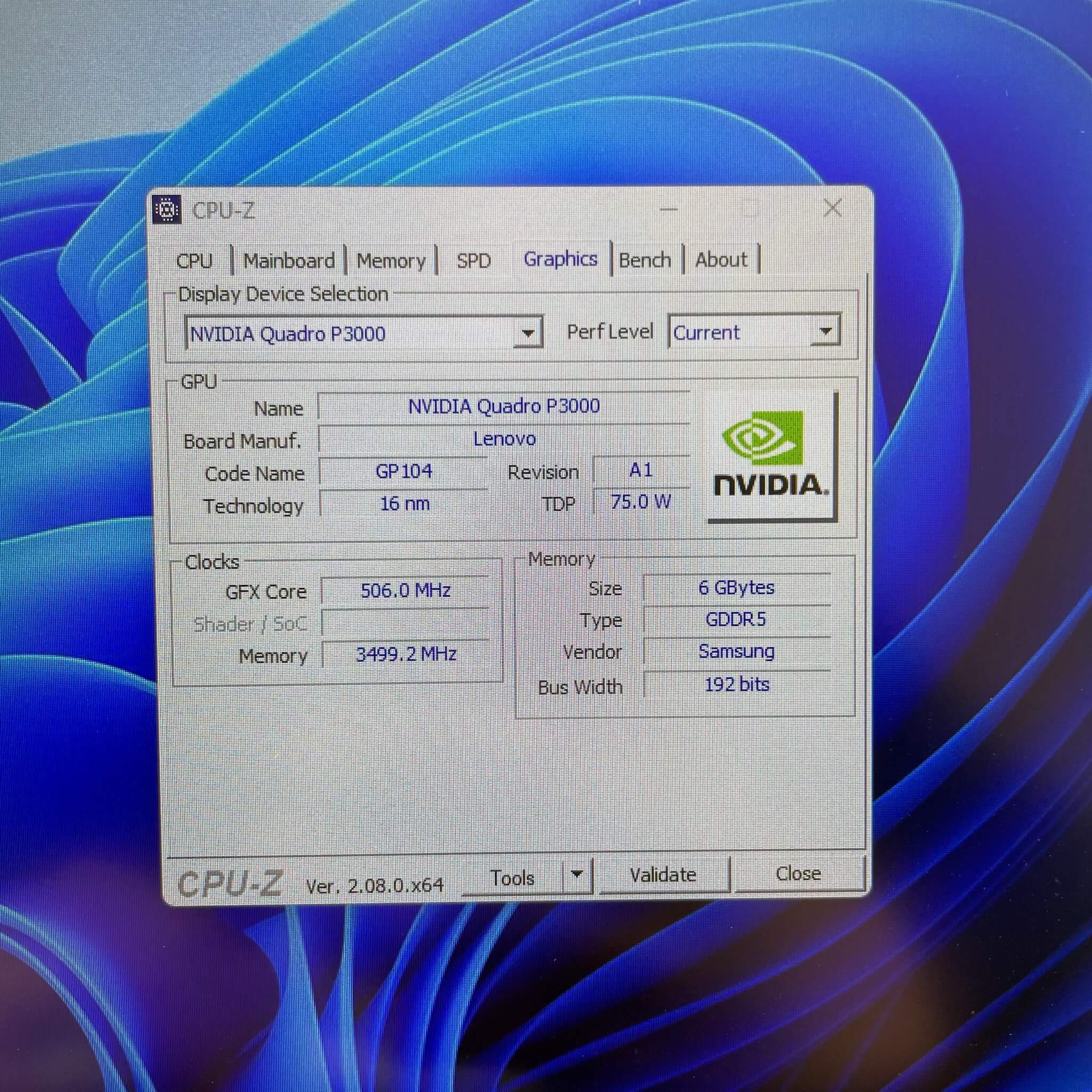Click the GPU name field NVIDIA Quadro P3000
Screen dimensions: 1092x1092
pyautogui.click(x=504, y=406)
